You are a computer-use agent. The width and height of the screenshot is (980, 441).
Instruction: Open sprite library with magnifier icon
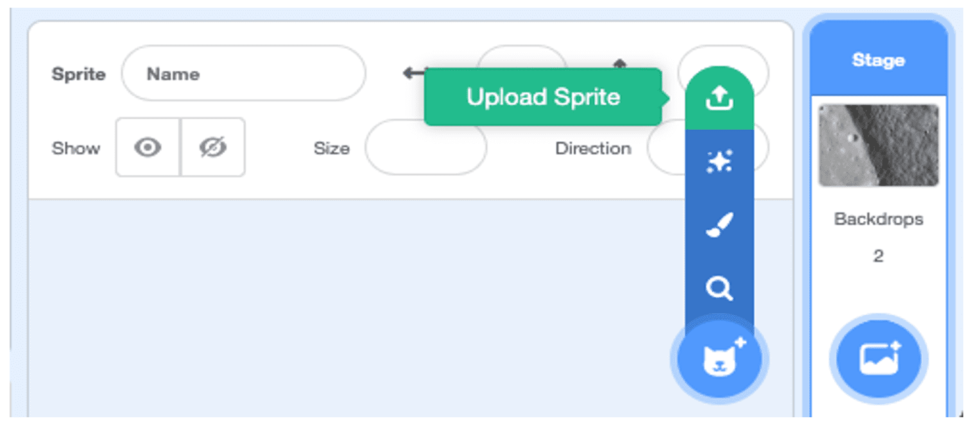(x=719, y=289)
